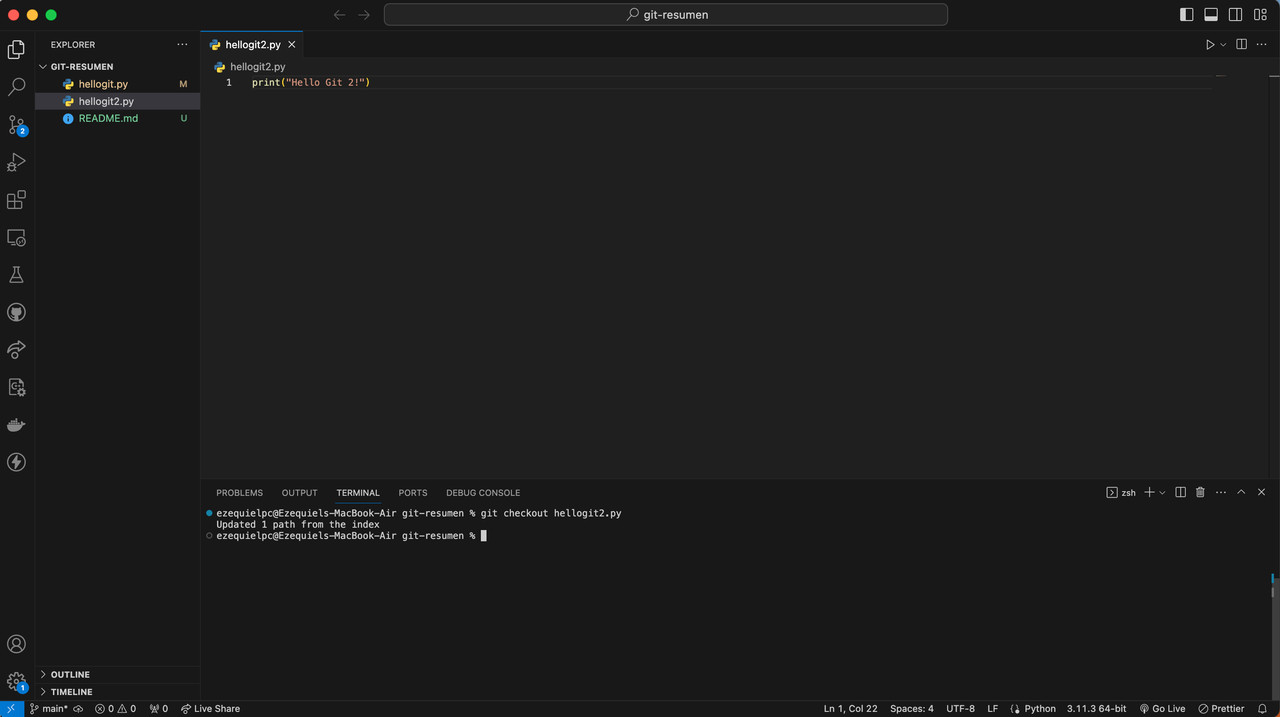Split the terminal
This screenshot has height=717, width=1280.
point(1180,493)
